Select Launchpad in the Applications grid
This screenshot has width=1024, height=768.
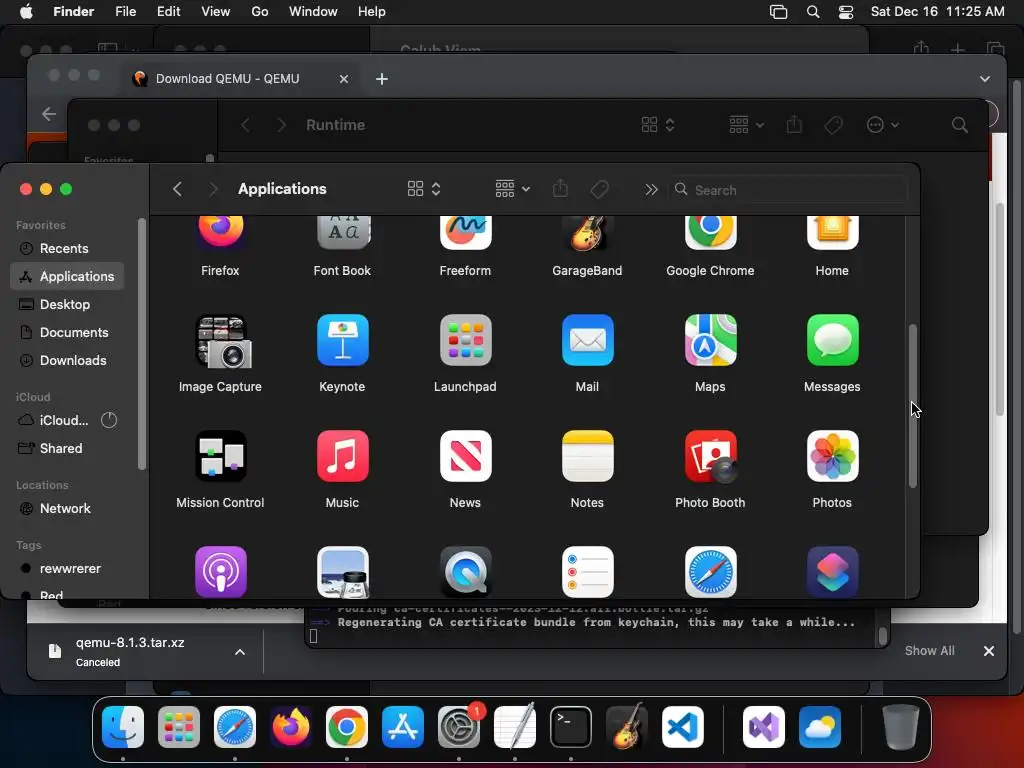pyautogui.click(x=465, y=340)
